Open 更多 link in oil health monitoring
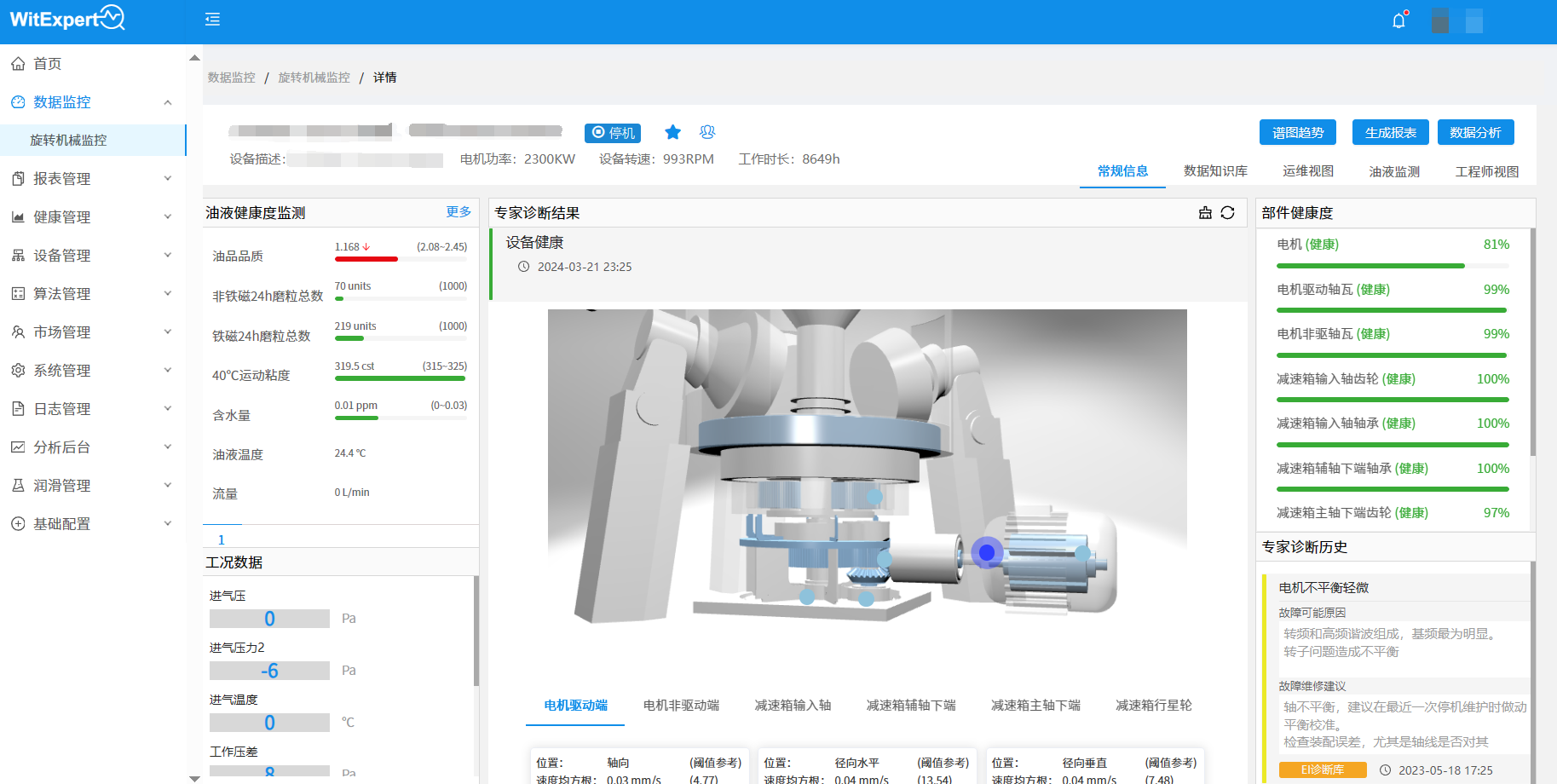 click(458, 212)
